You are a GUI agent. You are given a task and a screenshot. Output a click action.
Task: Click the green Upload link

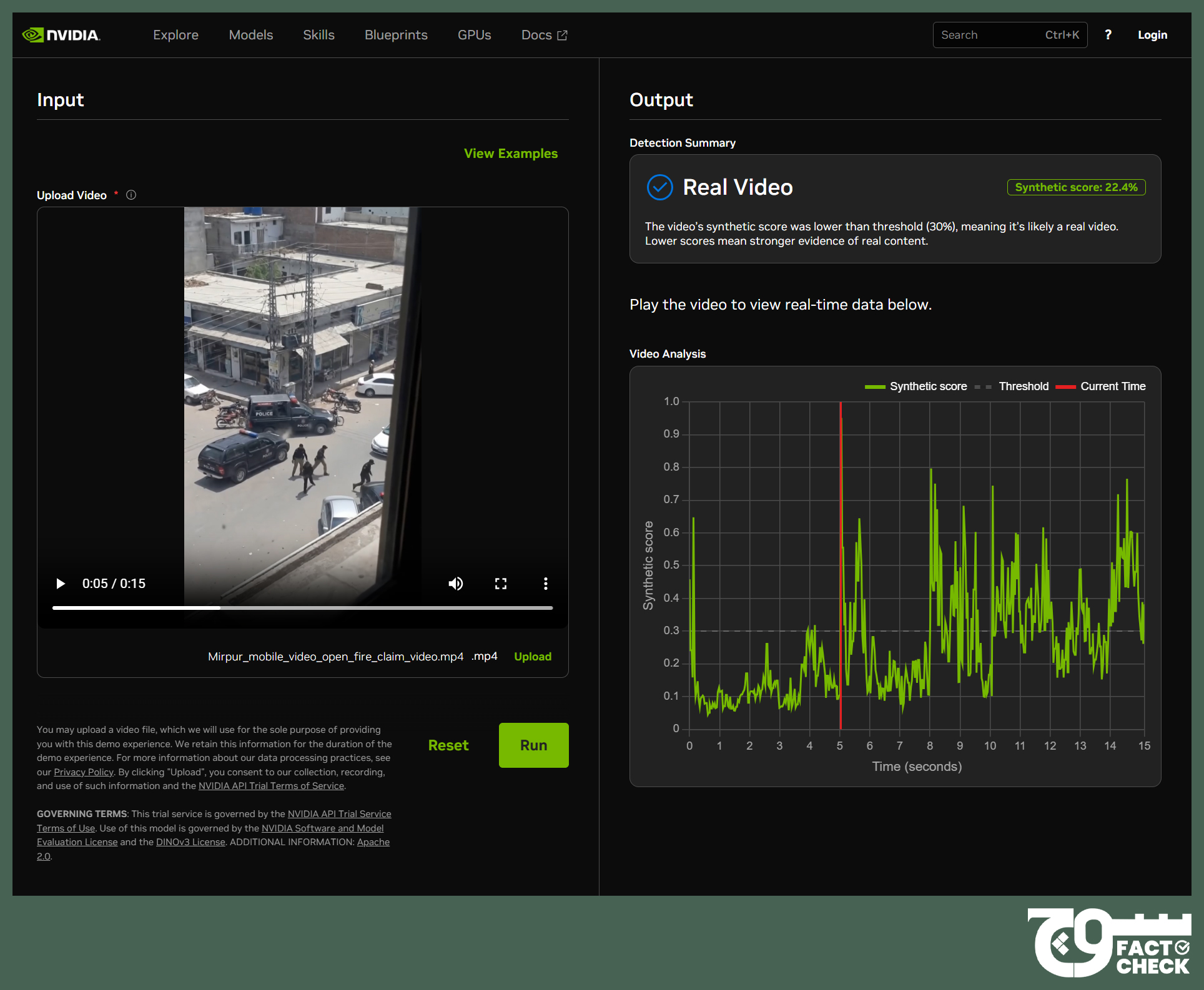click(x=533, y=657)
